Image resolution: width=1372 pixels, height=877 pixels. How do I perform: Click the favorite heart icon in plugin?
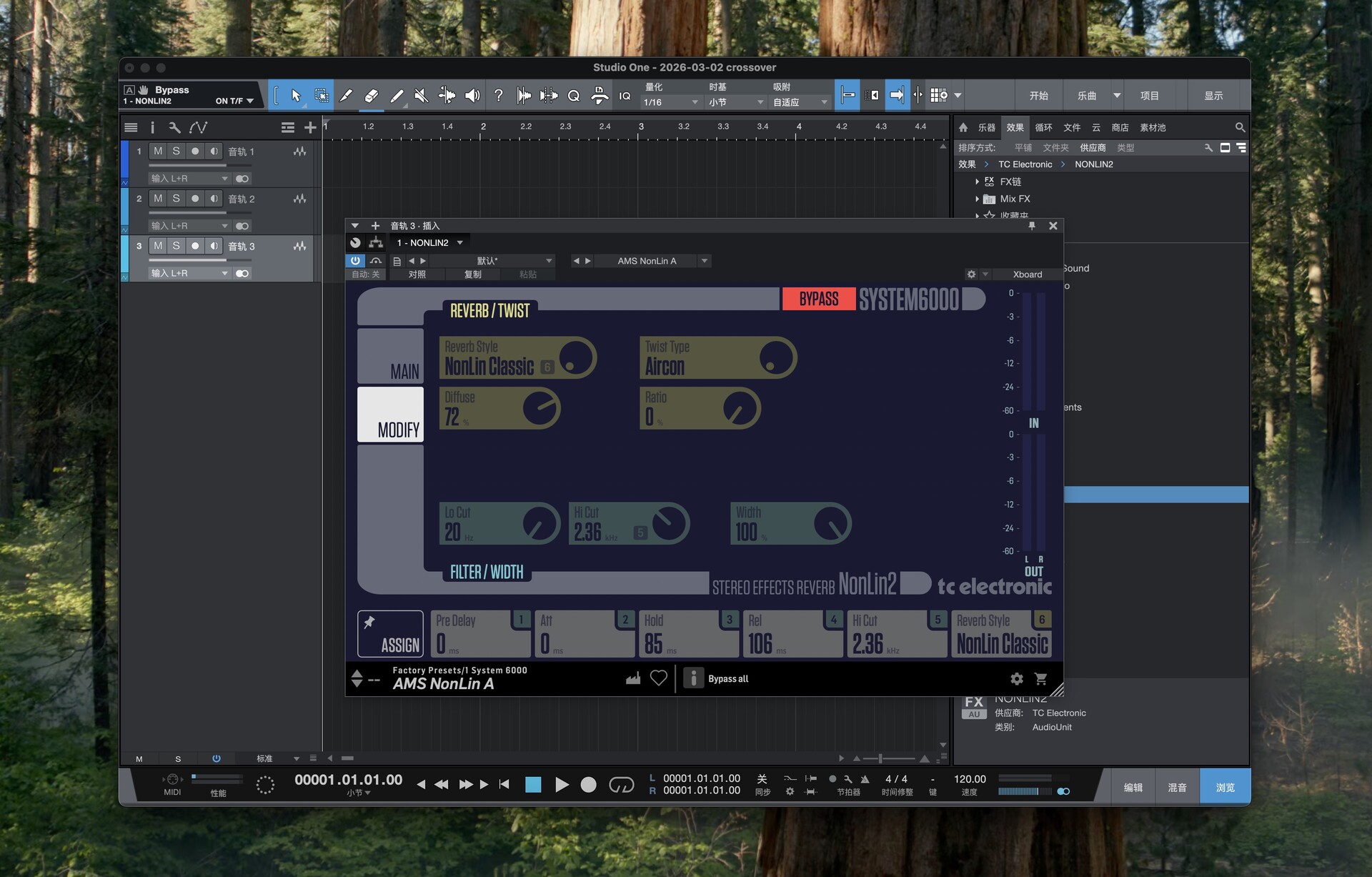pyautogui.click(x=658, y=678)
